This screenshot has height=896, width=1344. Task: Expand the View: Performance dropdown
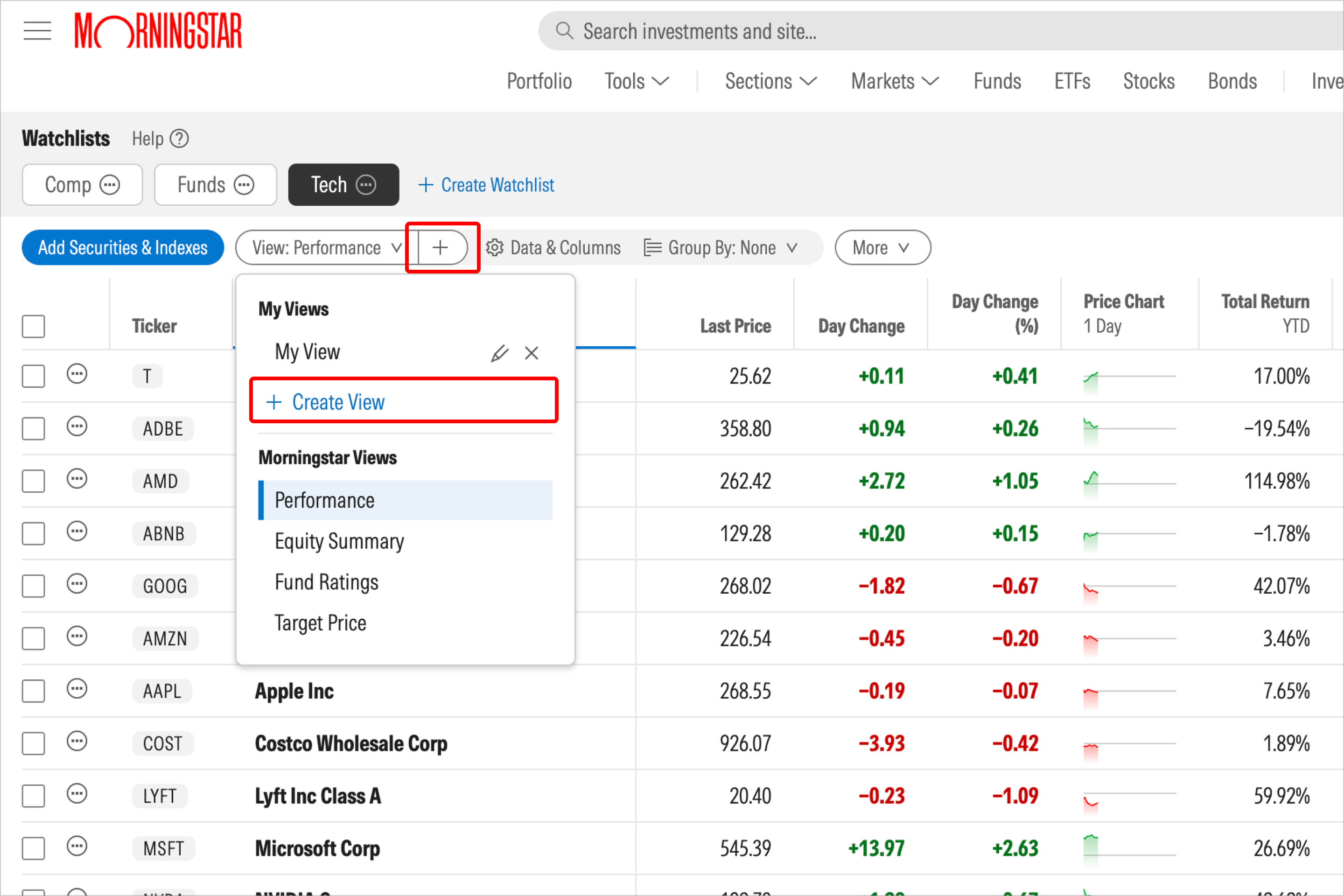327,248
